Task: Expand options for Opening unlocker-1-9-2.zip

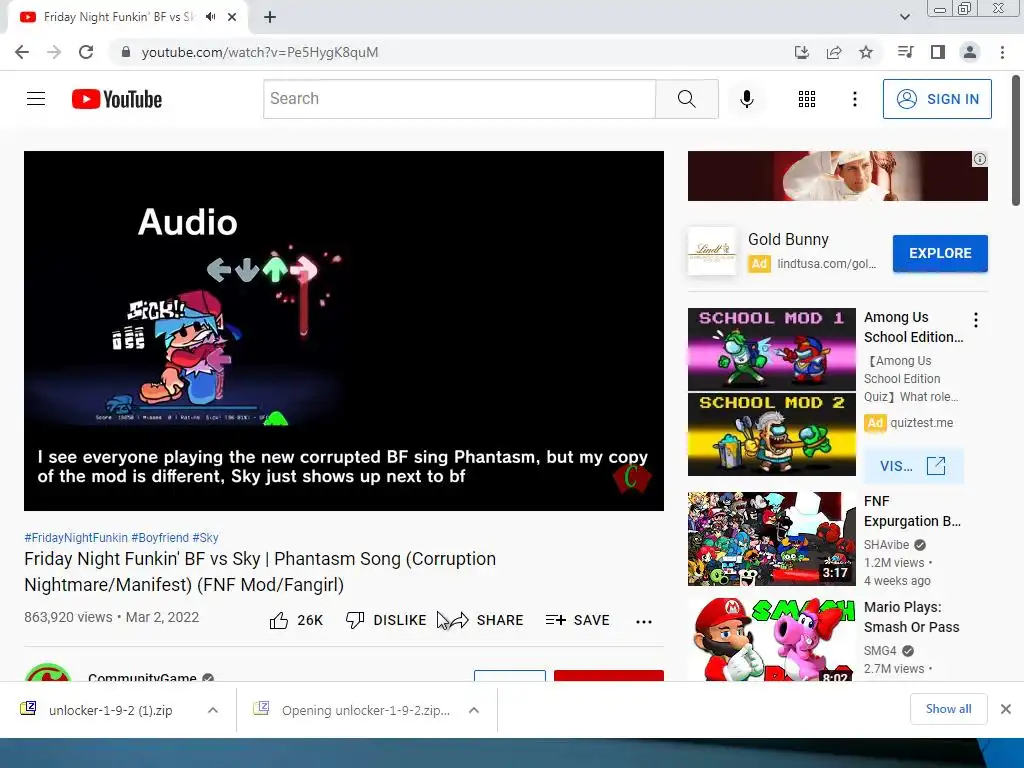Action: [x=474, y=711]
